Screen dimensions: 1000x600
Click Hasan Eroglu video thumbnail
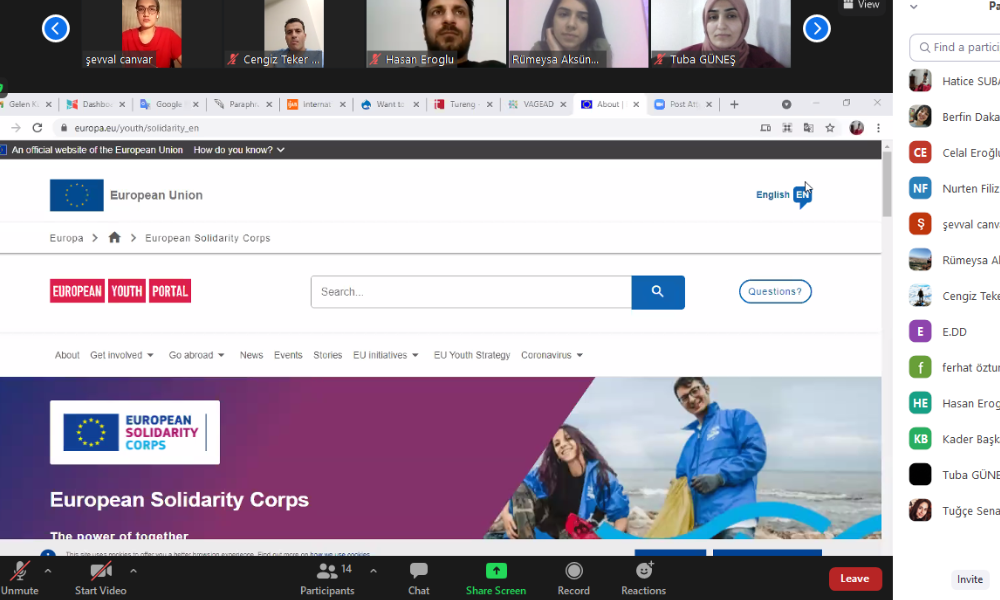point(436,34)
